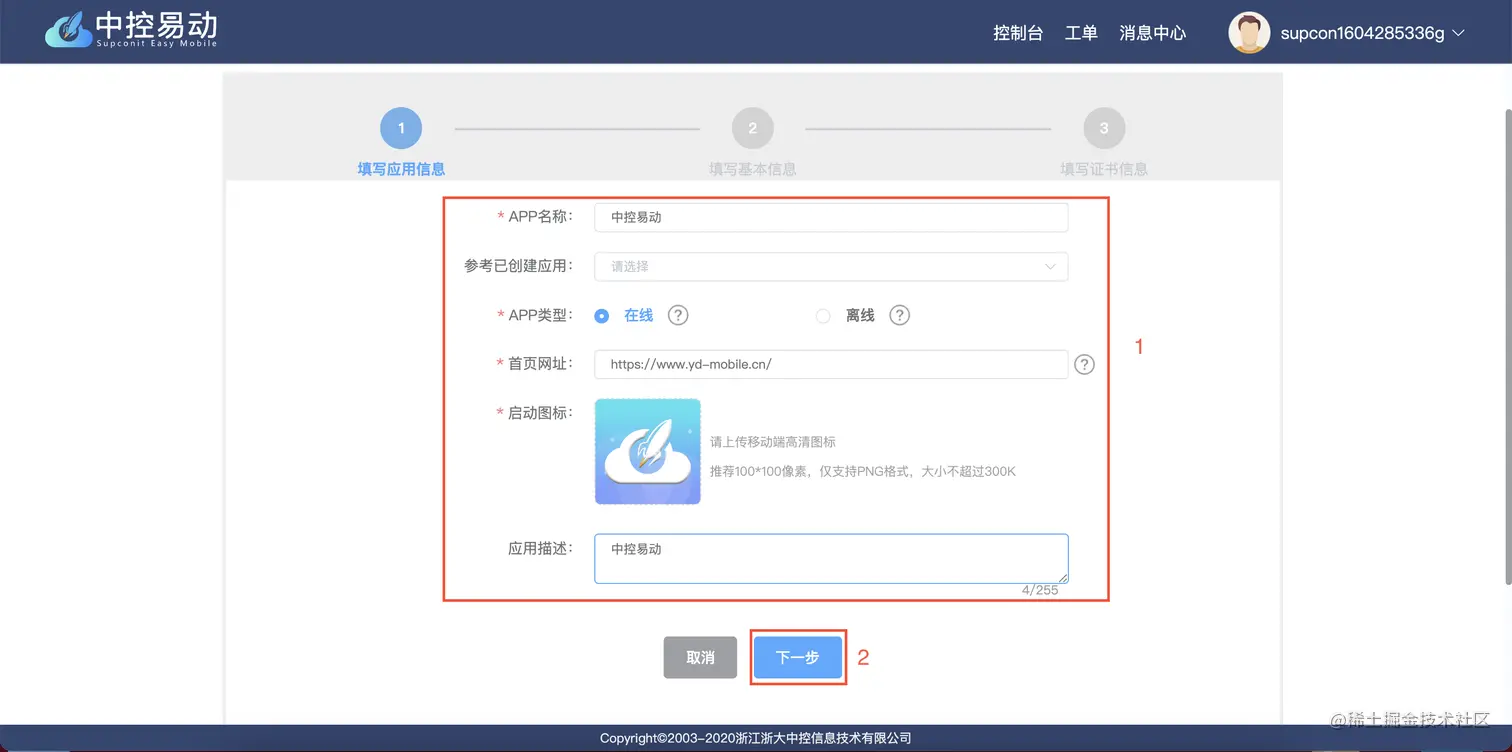The height and width of the screenshot is (752, 1512).
Task: Open the 工单 menu item
Action: point(1081,33)
